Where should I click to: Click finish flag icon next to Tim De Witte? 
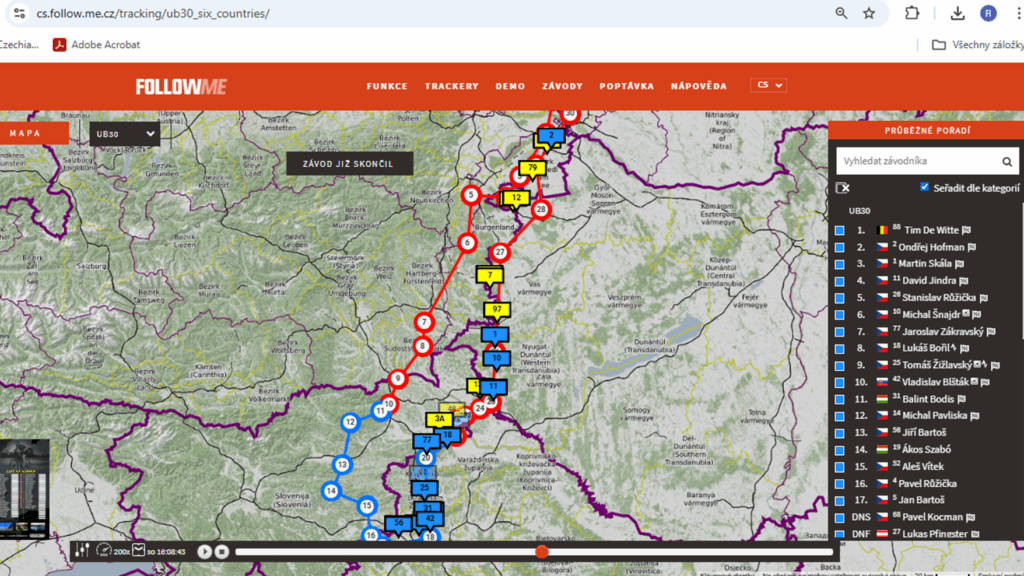pyautogui.click(x=967, y=230)
